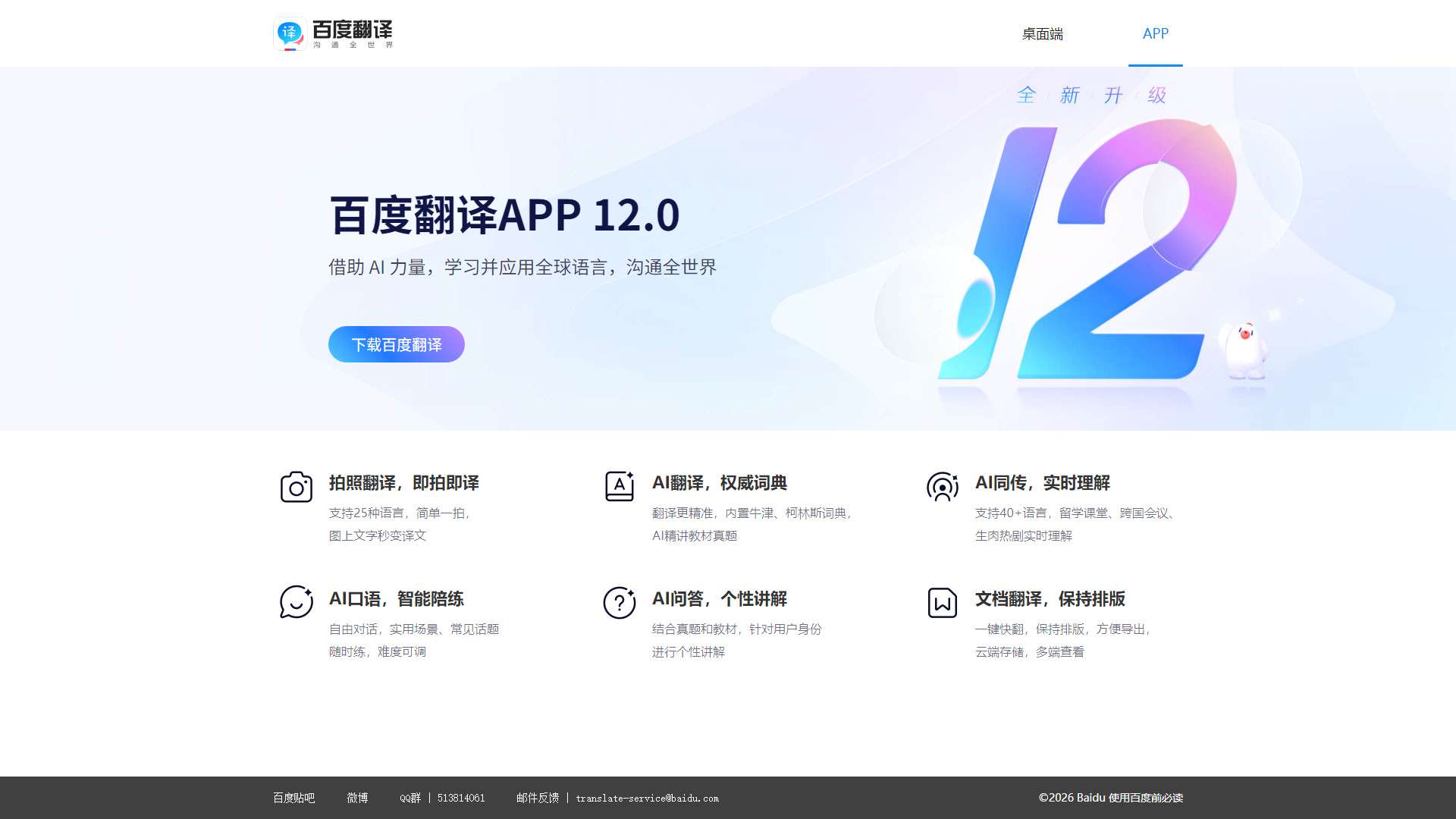
Task: Click the Baidu Translate logo icon
Action: pyautogui.click(x=290, y=33)
